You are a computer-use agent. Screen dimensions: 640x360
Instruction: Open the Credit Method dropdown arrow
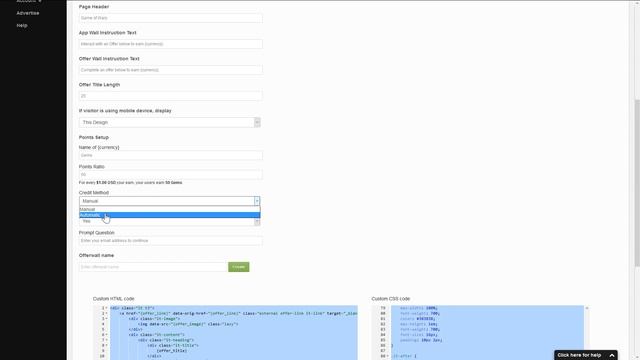[257, 201]
